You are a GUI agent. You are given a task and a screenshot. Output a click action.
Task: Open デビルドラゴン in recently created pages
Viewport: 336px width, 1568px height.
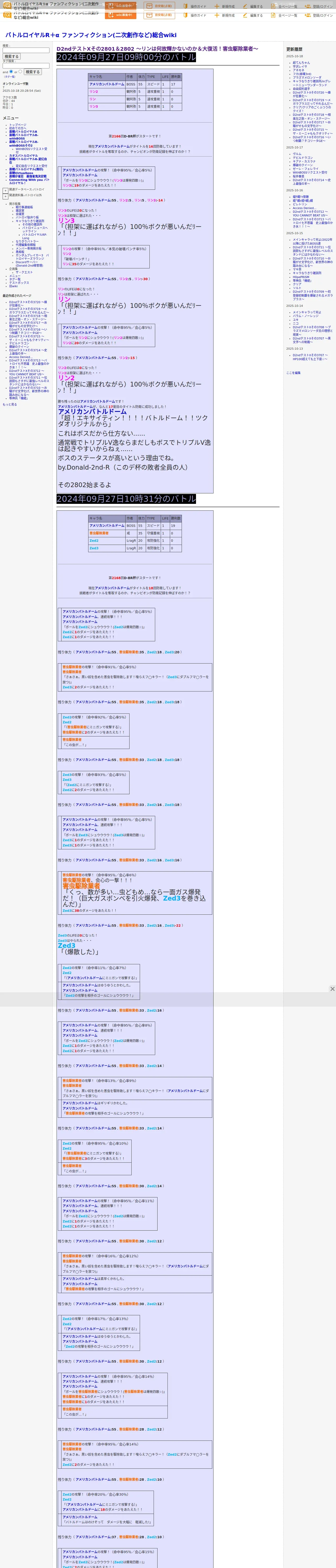click(19, 344)
